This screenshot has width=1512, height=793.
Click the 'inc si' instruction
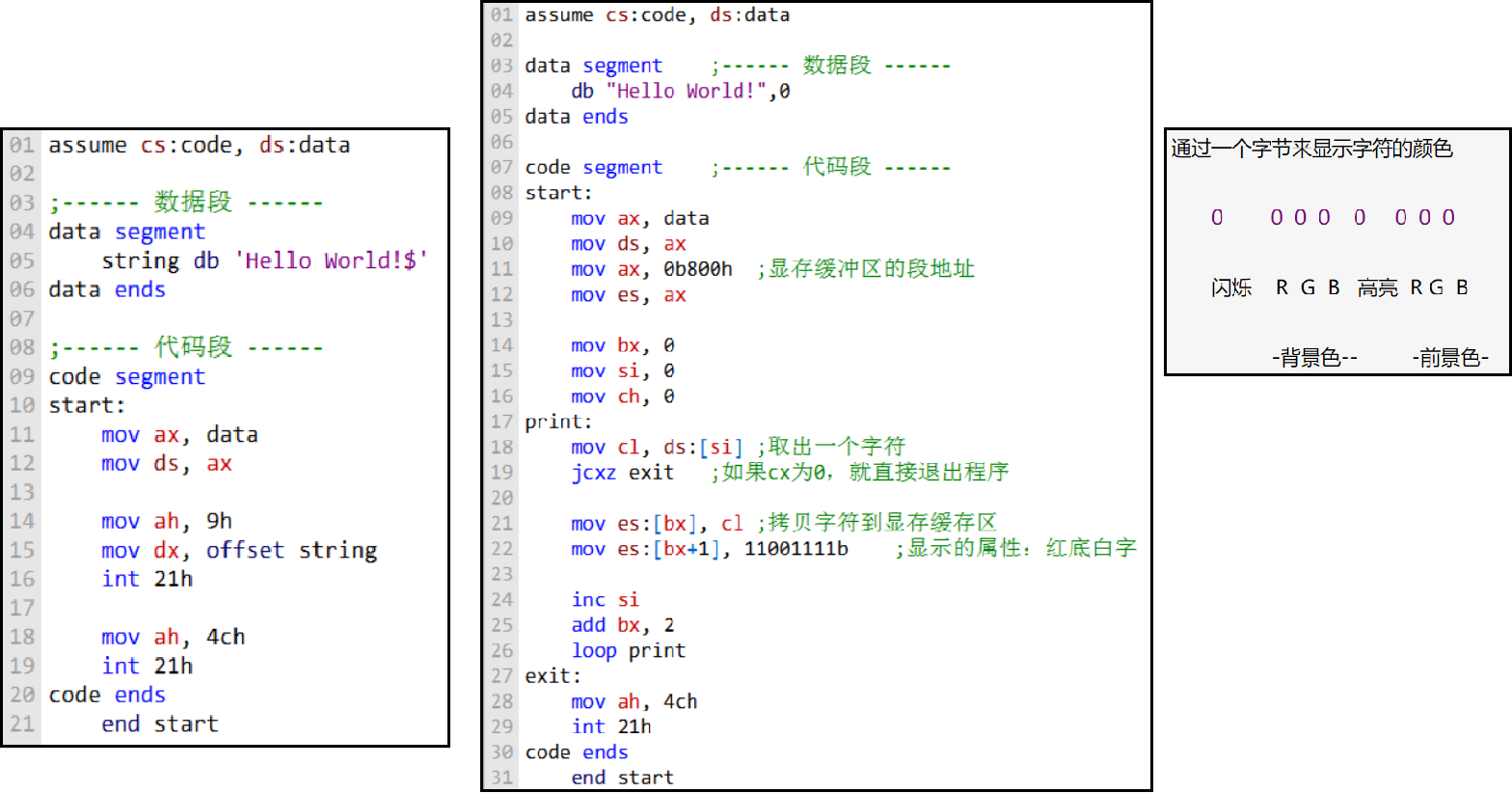606,600
